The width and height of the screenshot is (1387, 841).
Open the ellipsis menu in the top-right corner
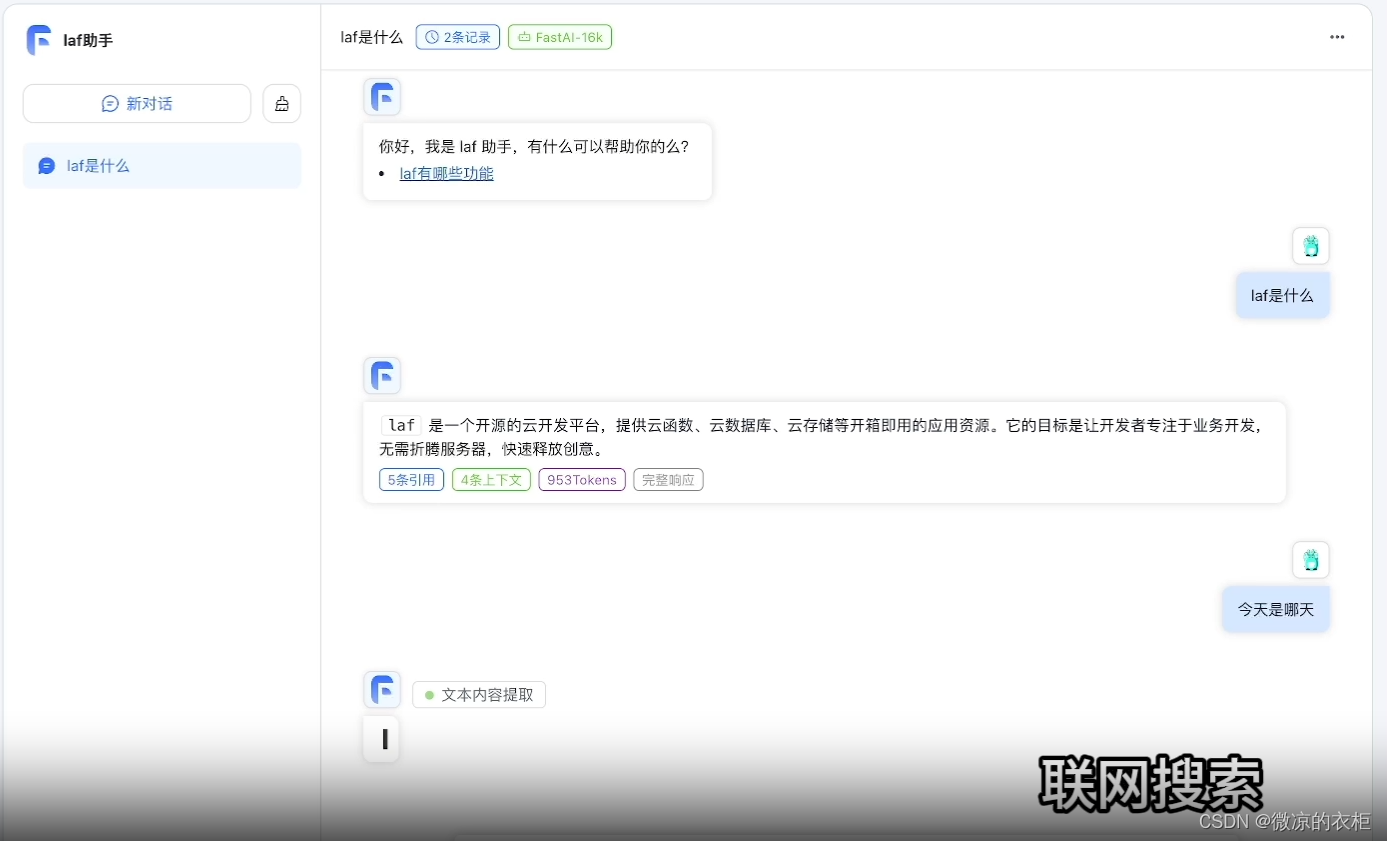pyautogui.click(x=1336, y=37)
